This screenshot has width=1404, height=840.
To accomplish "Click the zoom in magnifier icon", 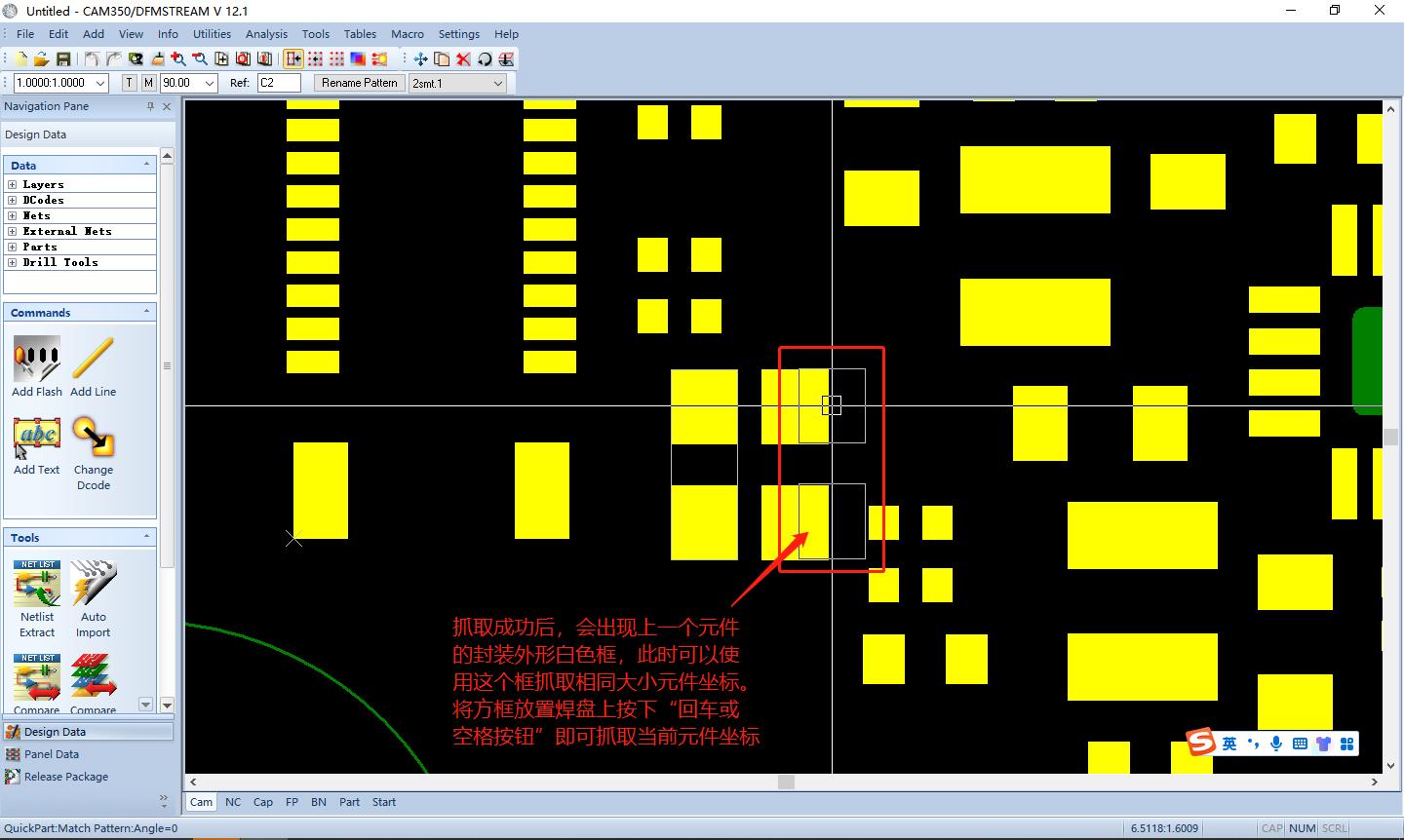I will (x=178, y=59).
